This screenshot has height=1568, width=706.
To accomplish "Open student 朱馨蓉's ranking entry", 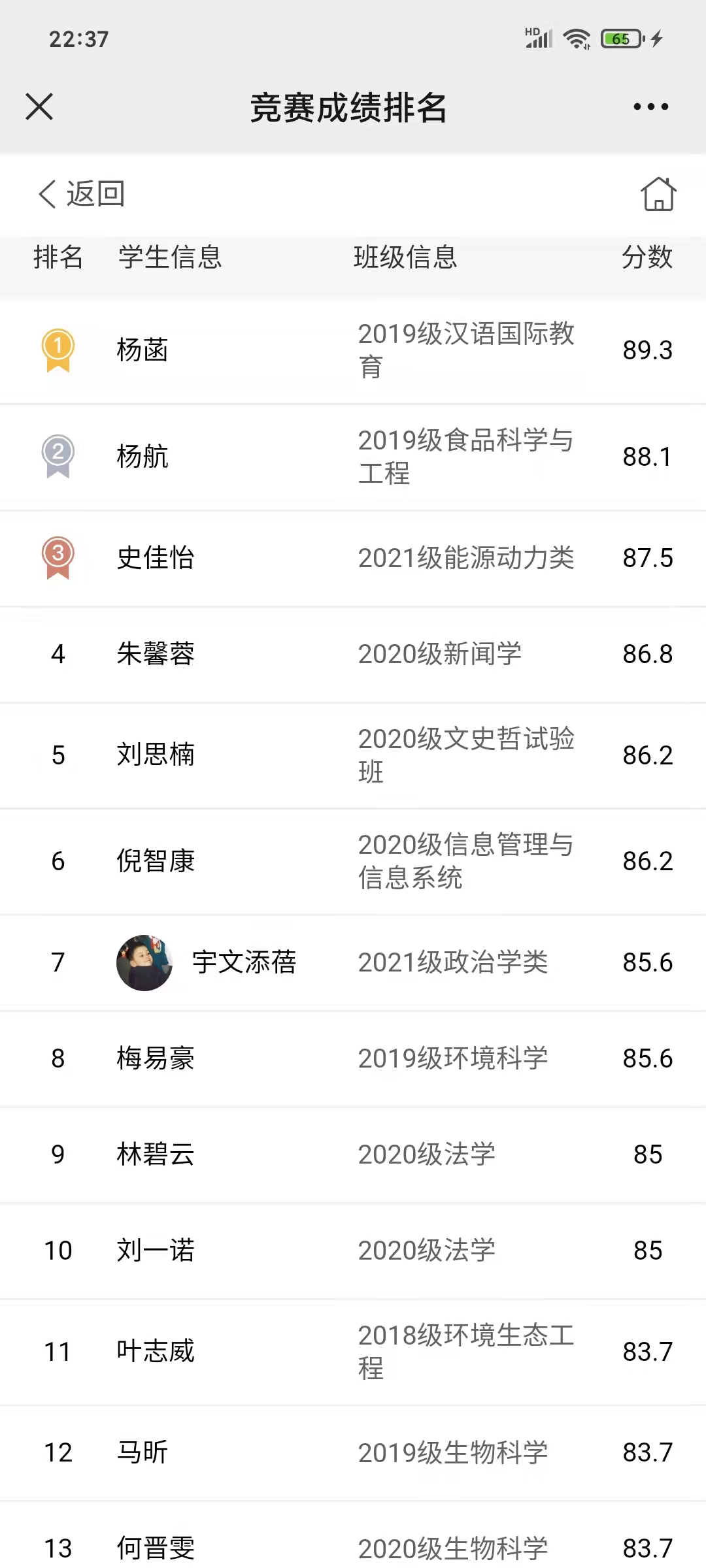I will pyautogui.click(x=156, y=653).
